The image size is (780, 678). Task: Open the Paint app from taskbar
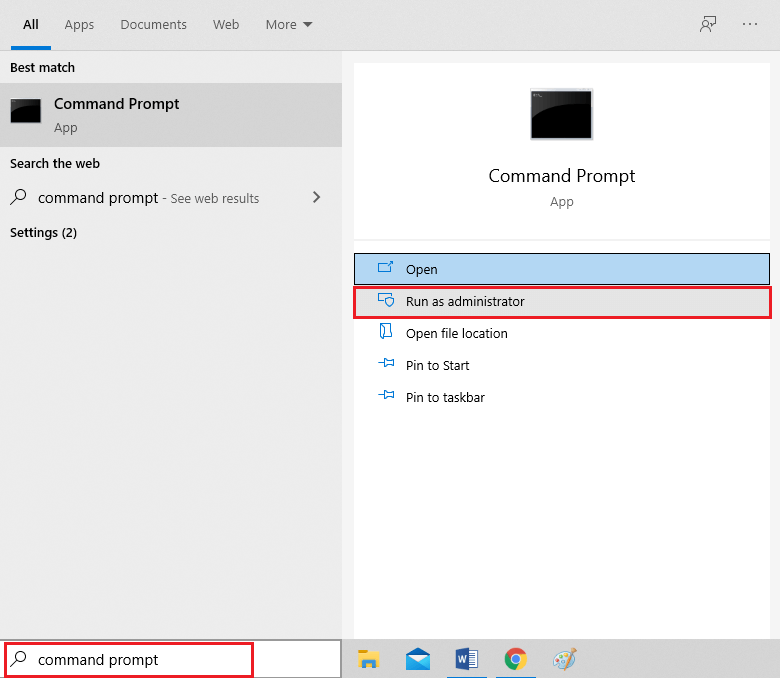coord(565,659)
